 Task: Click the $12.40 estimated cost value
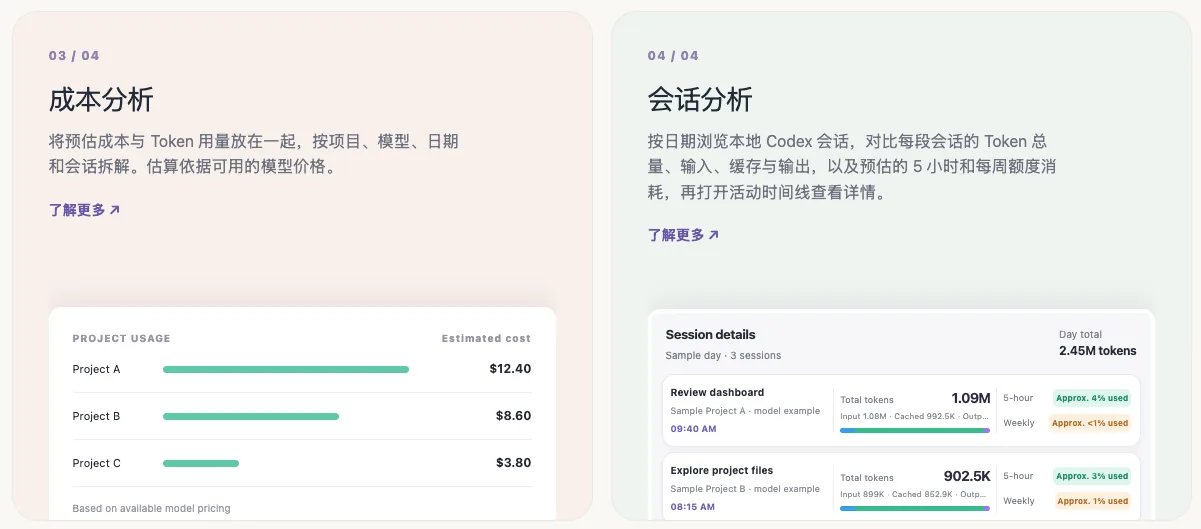click(510, 369)
